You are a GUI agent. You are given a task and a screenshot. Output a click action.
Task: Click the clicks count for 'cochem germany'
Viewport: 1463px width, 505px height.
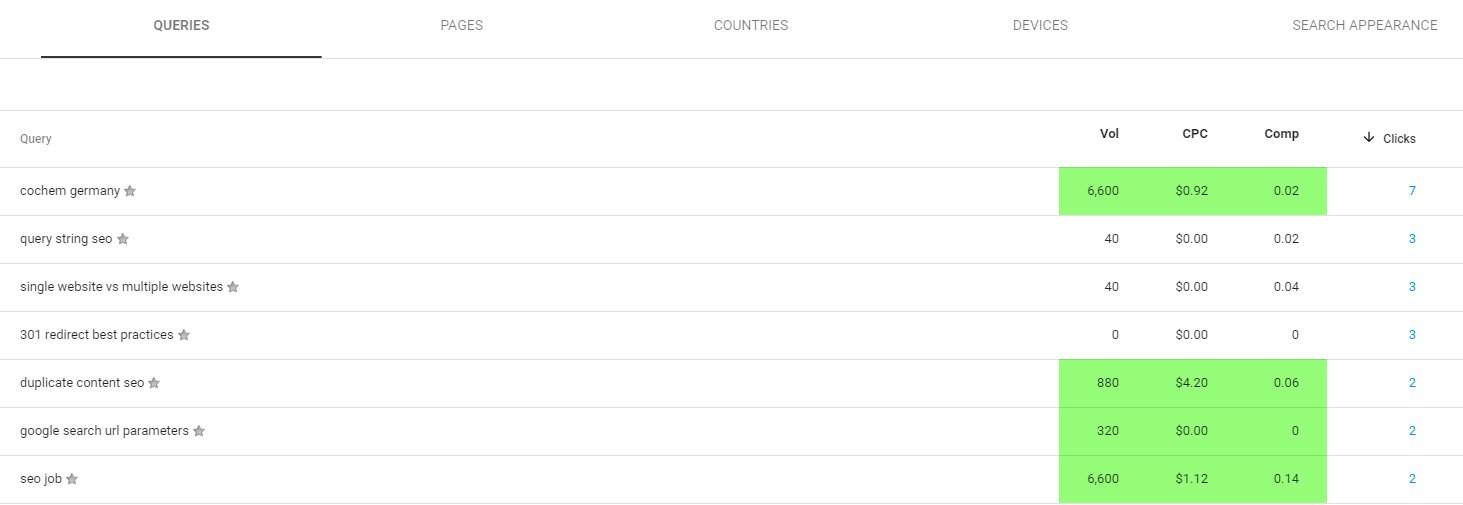pyautogui.click(x=1412, y=191)
